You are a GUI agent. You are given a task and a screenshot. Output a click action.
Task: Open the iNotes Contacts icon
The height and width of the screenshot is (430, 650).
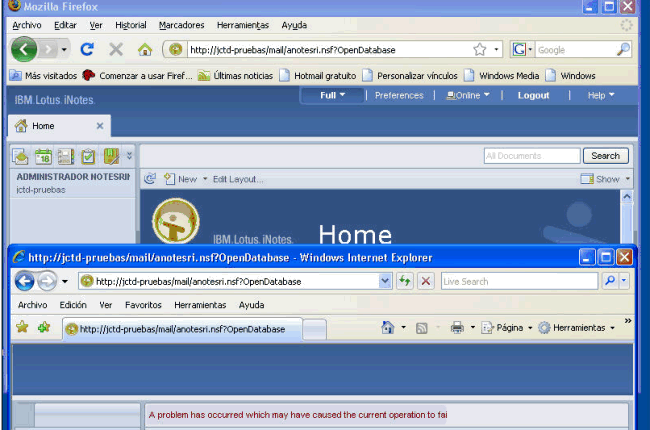[x=66, y=156]
